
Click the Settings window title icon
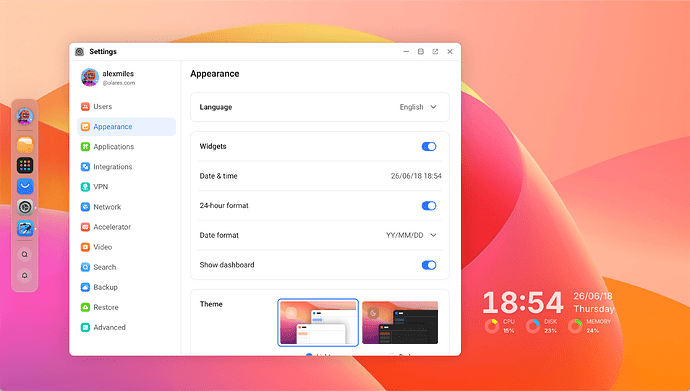[x=79, y=51]
